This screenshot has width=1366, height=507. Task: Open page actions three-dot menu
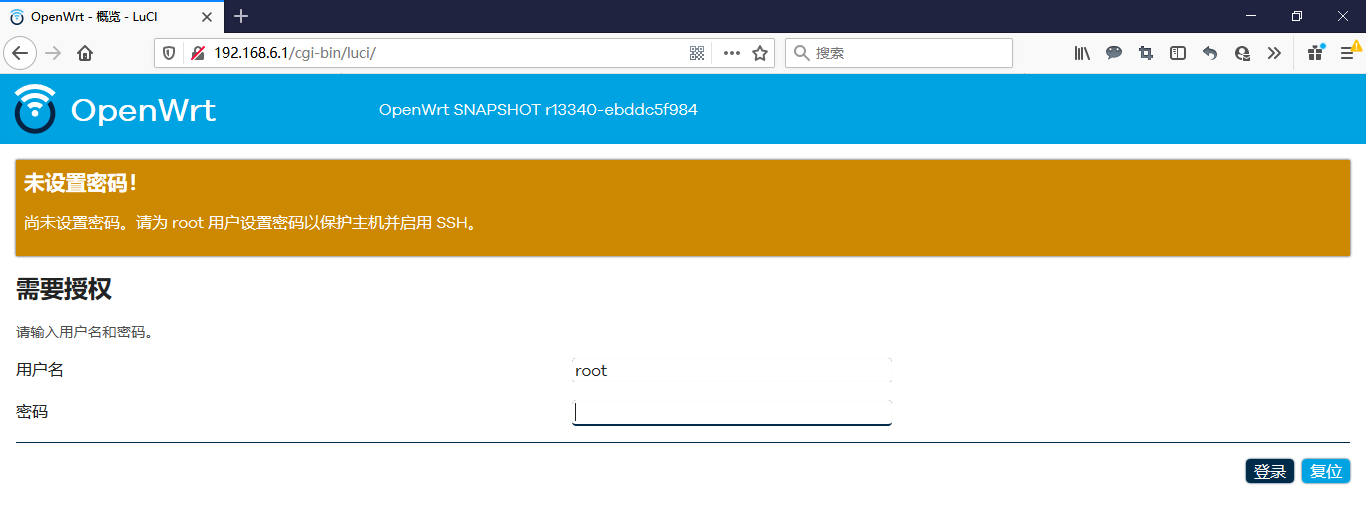[x=732, y=53]
